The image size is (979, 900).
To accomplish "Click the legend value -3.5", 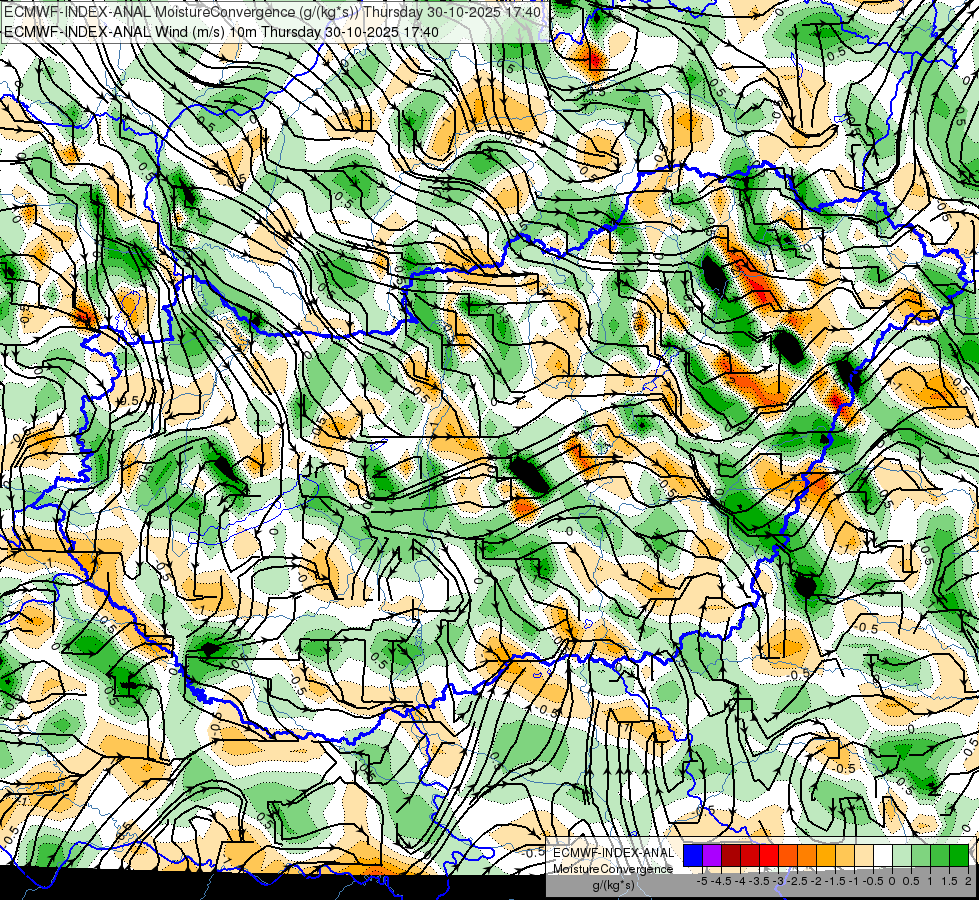I will pyautogui.click(x=760, y=881).
